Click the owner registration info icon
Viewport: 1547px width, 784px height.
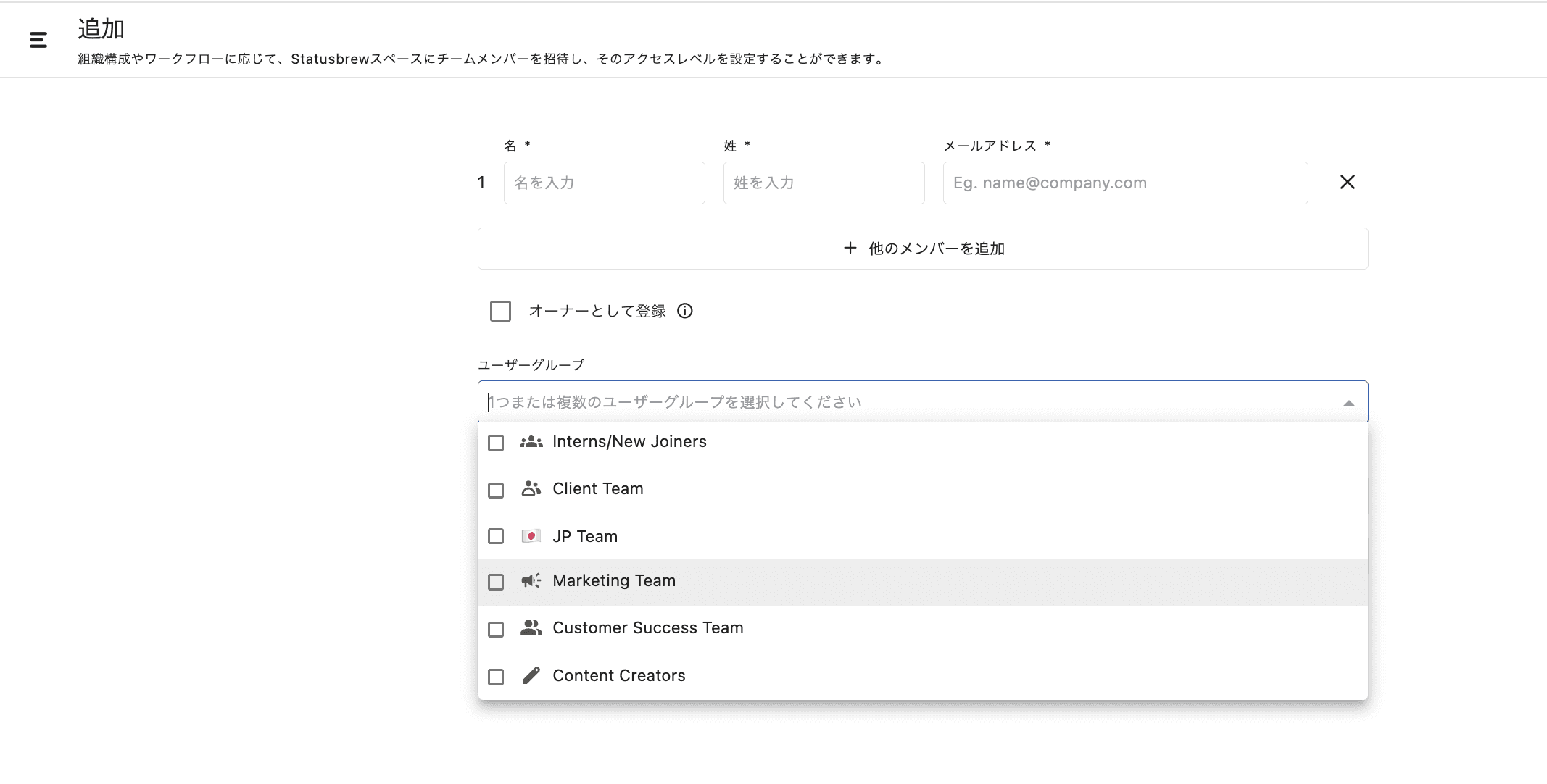685,311
